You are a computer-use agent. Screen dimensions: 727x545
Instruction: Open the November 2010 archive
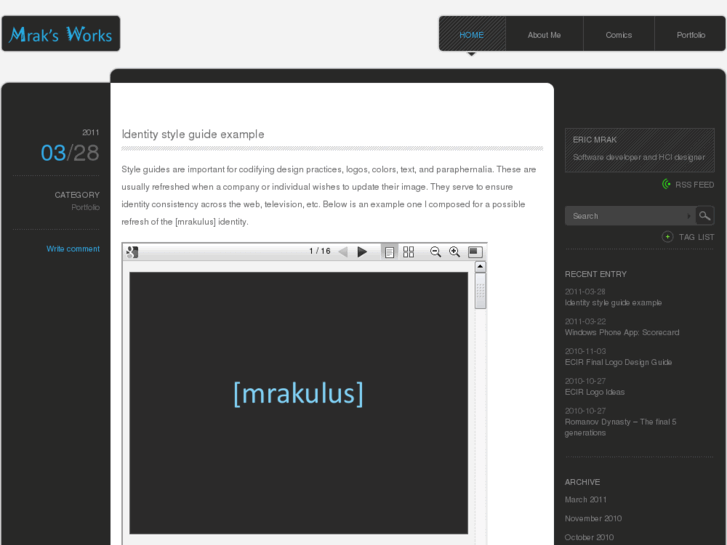[593, 518]
